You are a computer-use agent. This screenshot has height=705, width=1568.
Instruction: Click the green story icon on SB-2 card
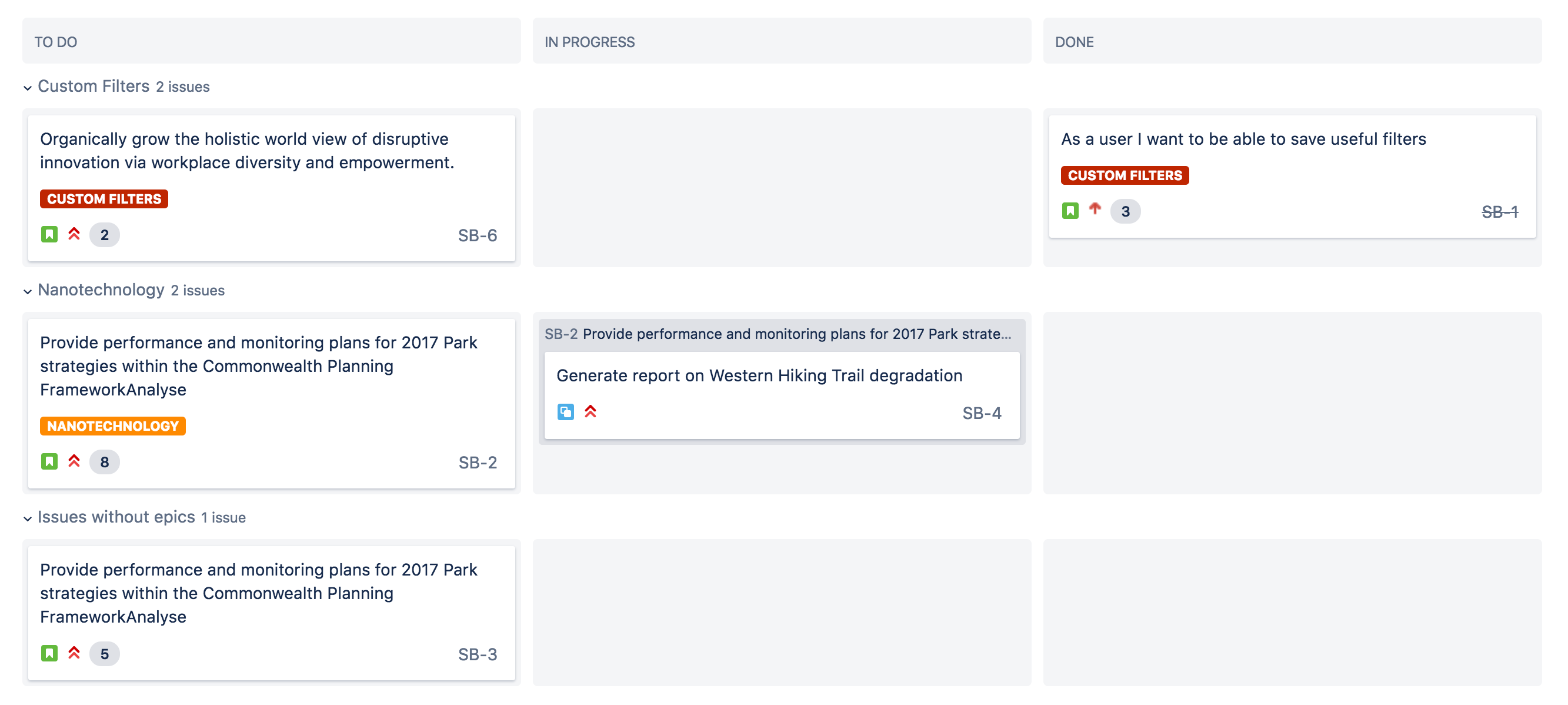pos(49,461)
